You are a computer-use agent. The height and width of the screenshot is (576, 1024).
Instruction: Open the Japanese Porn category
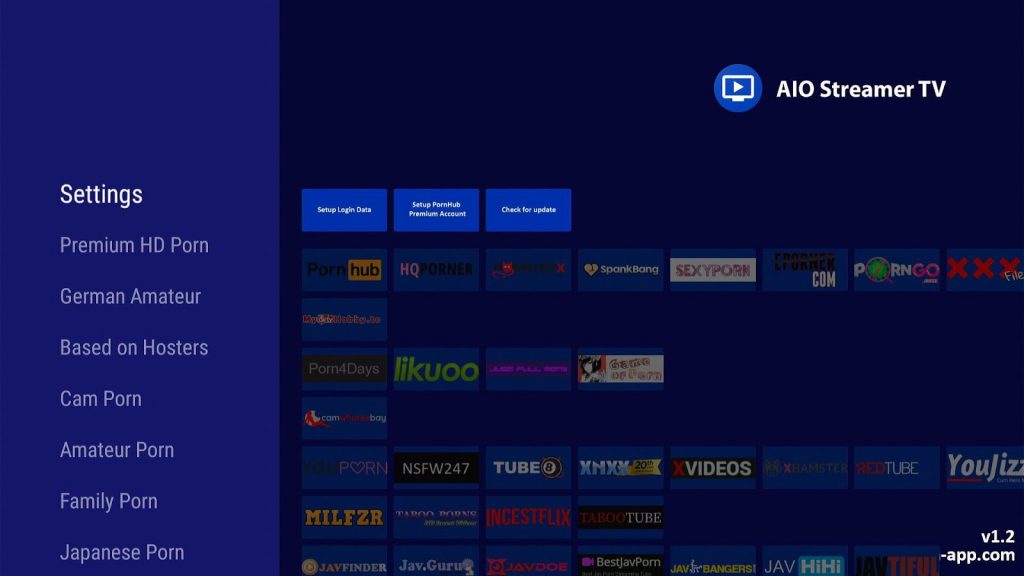(x=122, y=552)
